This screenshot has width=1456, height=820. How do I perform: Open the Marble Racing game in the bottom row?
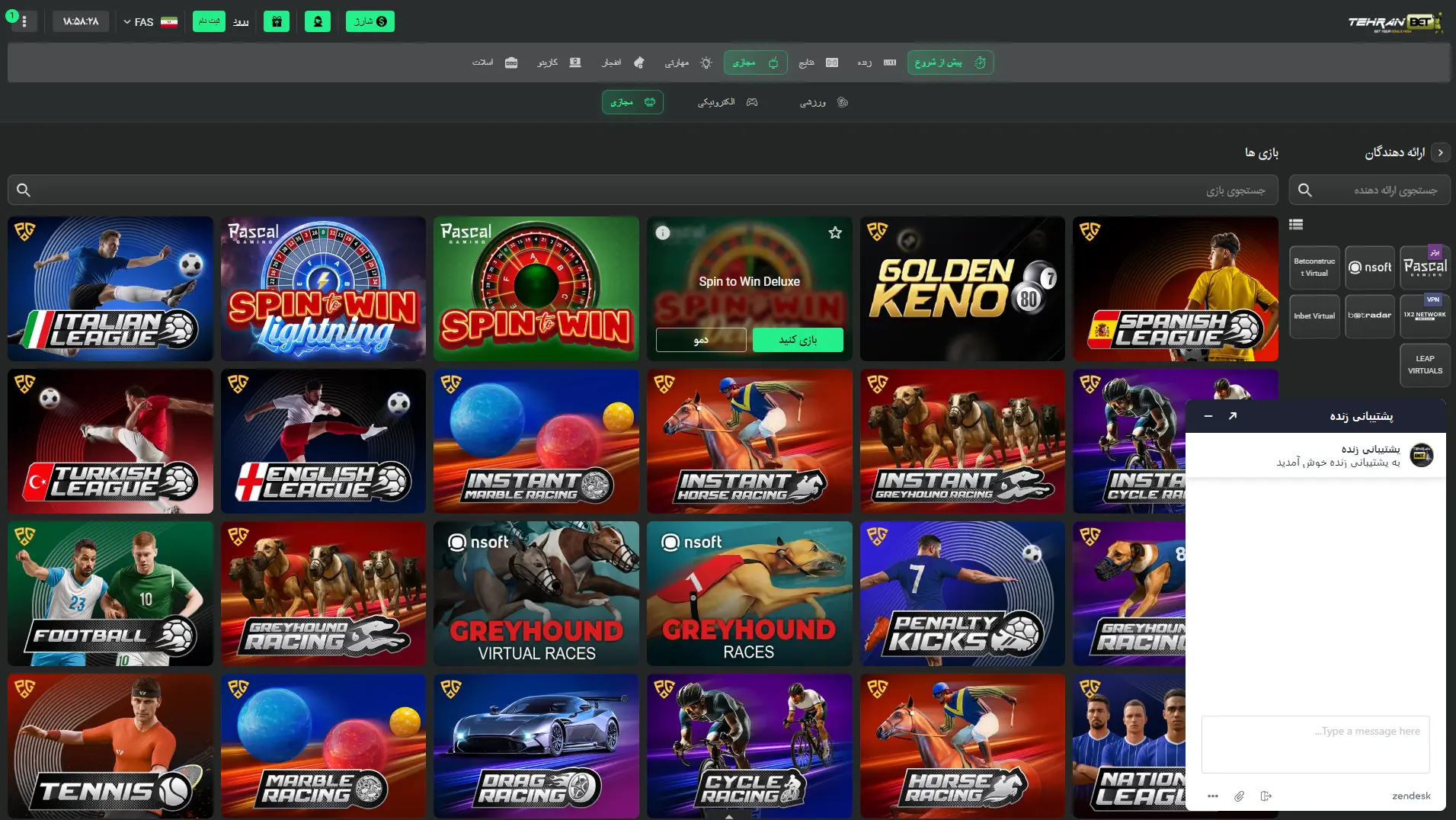point(323,746)
